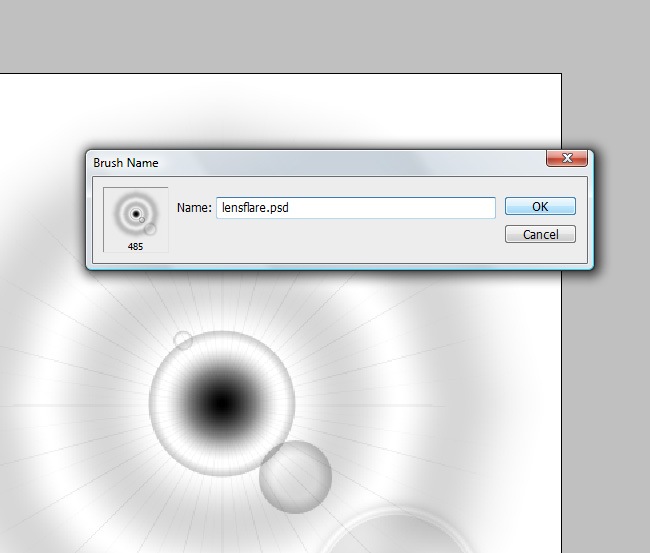The width and height of the screenshot is (650, 553).
Task: Select the 485 brush size label
Action: click(x=135, y=247)
